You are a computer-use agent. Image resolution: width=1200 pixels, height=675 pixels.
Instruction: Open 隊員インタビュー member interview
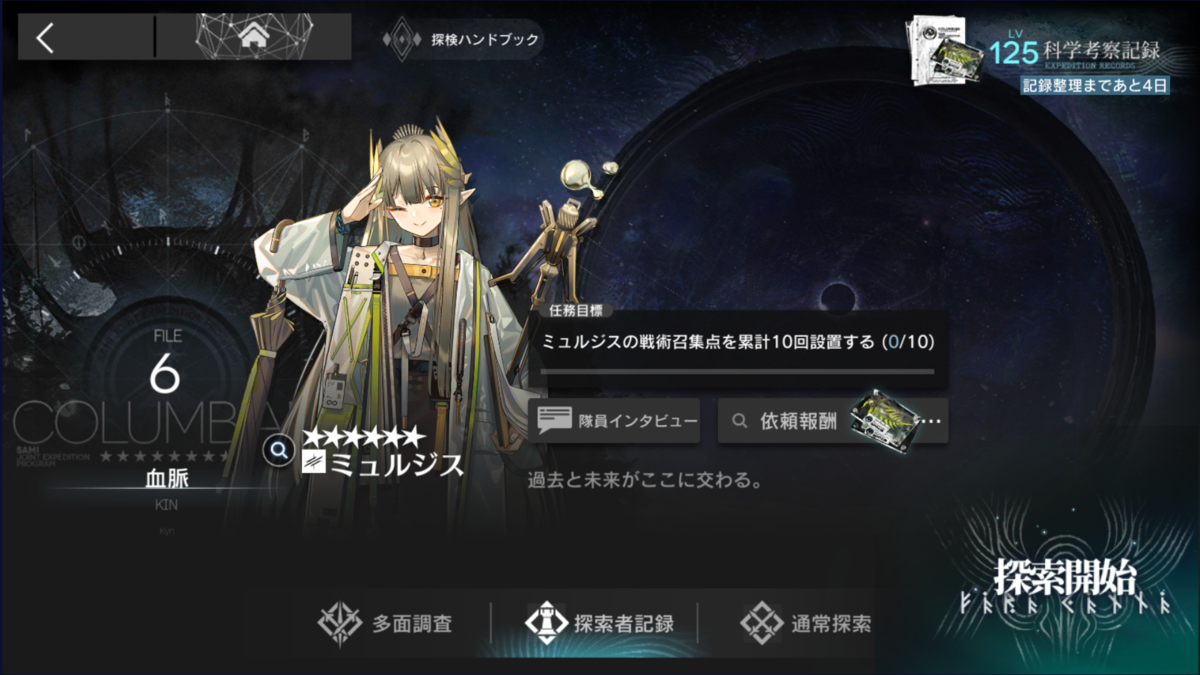[x=614, y=421]
